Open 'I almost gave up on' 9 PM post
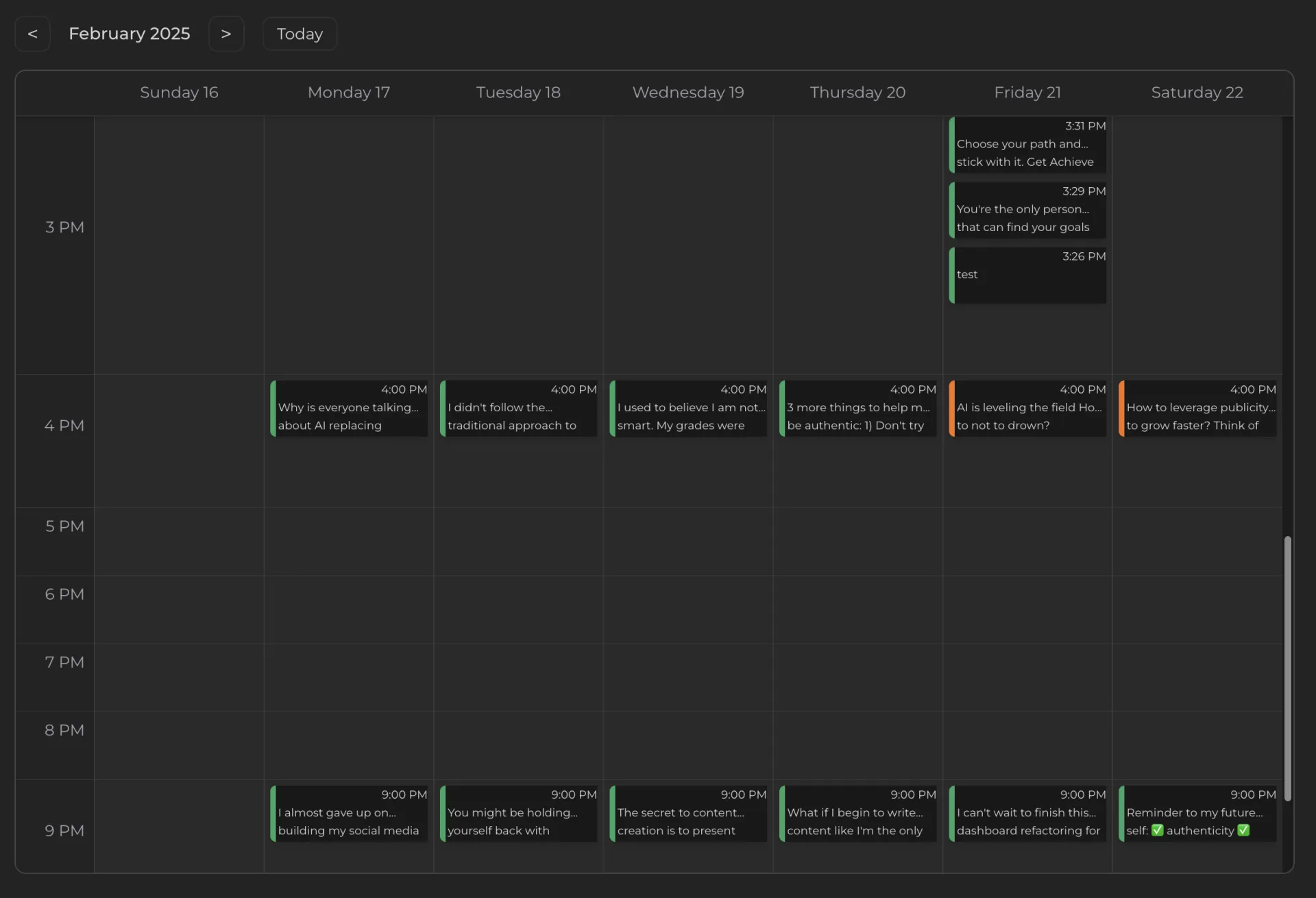 pos(349,814)
